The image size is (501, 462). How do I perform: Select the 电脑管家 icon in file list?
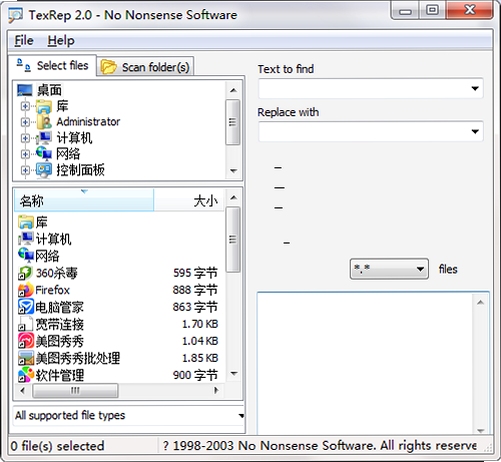(x=26, y=307)
